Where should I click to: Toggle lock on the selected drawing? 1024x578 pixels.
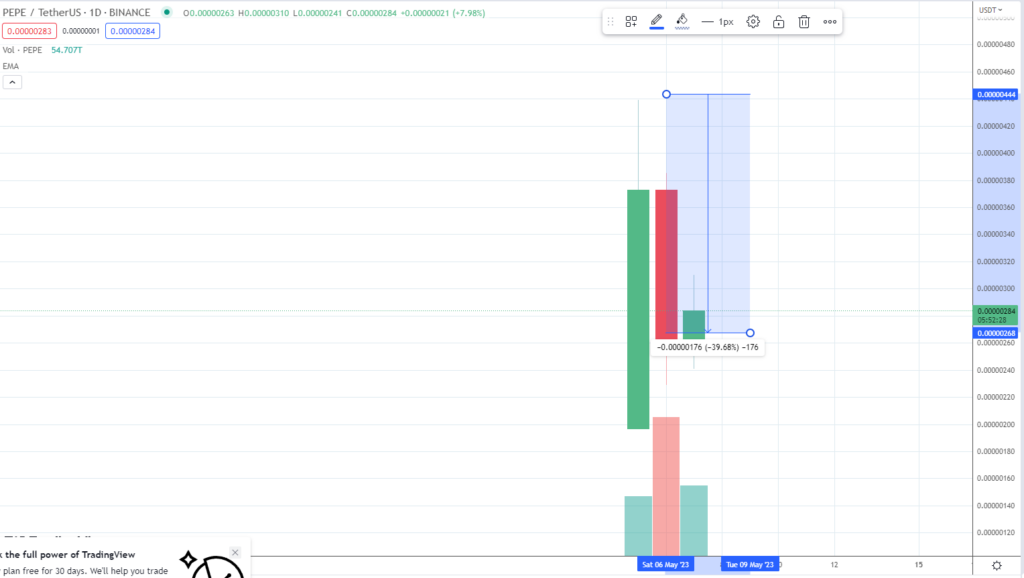click(x=778, y=21)
